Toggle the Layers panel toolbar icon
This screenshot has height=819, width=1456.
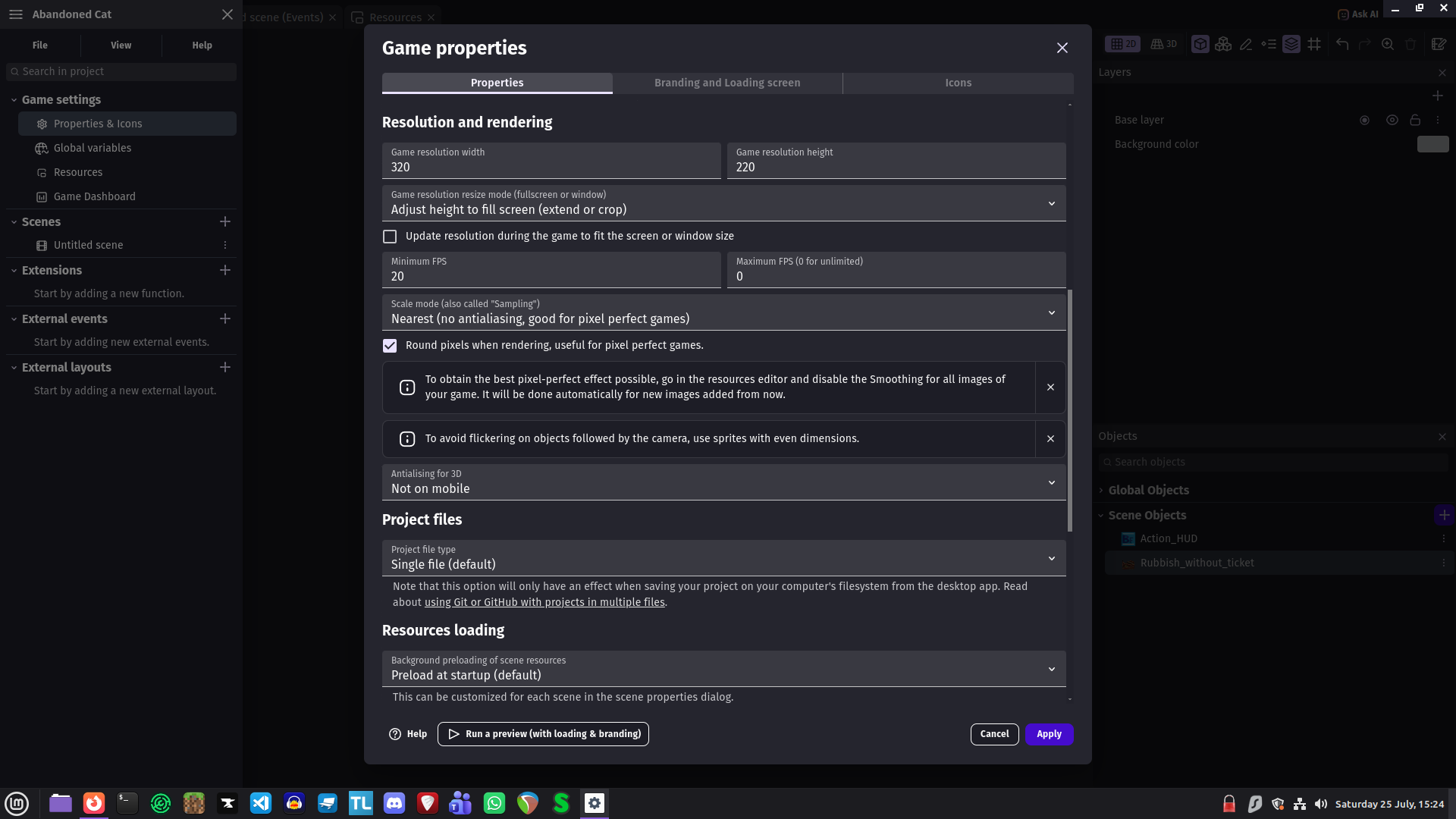[1291, 44]
